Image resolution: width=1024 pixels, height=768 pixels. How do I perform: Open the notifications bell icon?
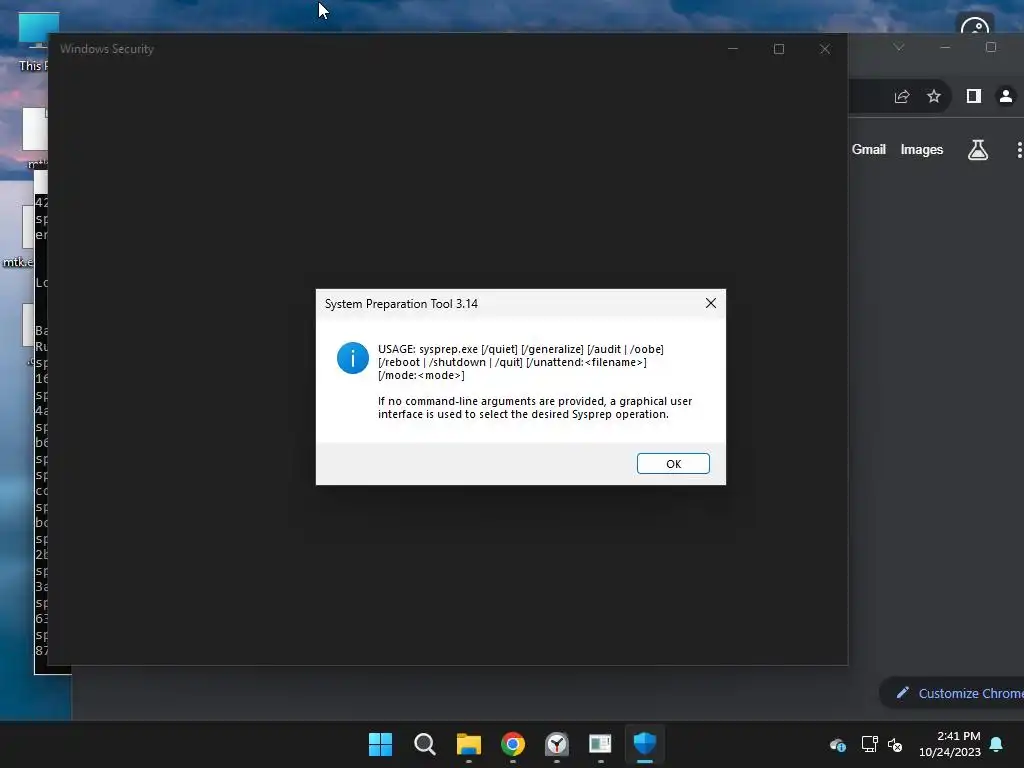[996, 744]
